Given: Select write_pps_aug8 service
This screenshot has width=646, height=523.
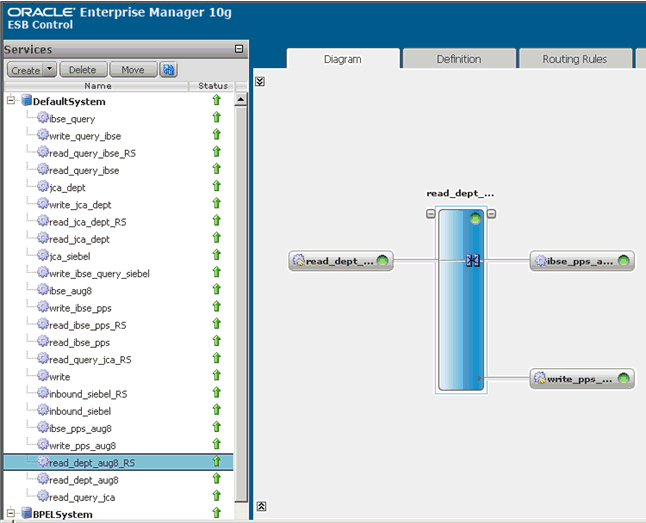Looking at the screenshot, I should point(82,446).
